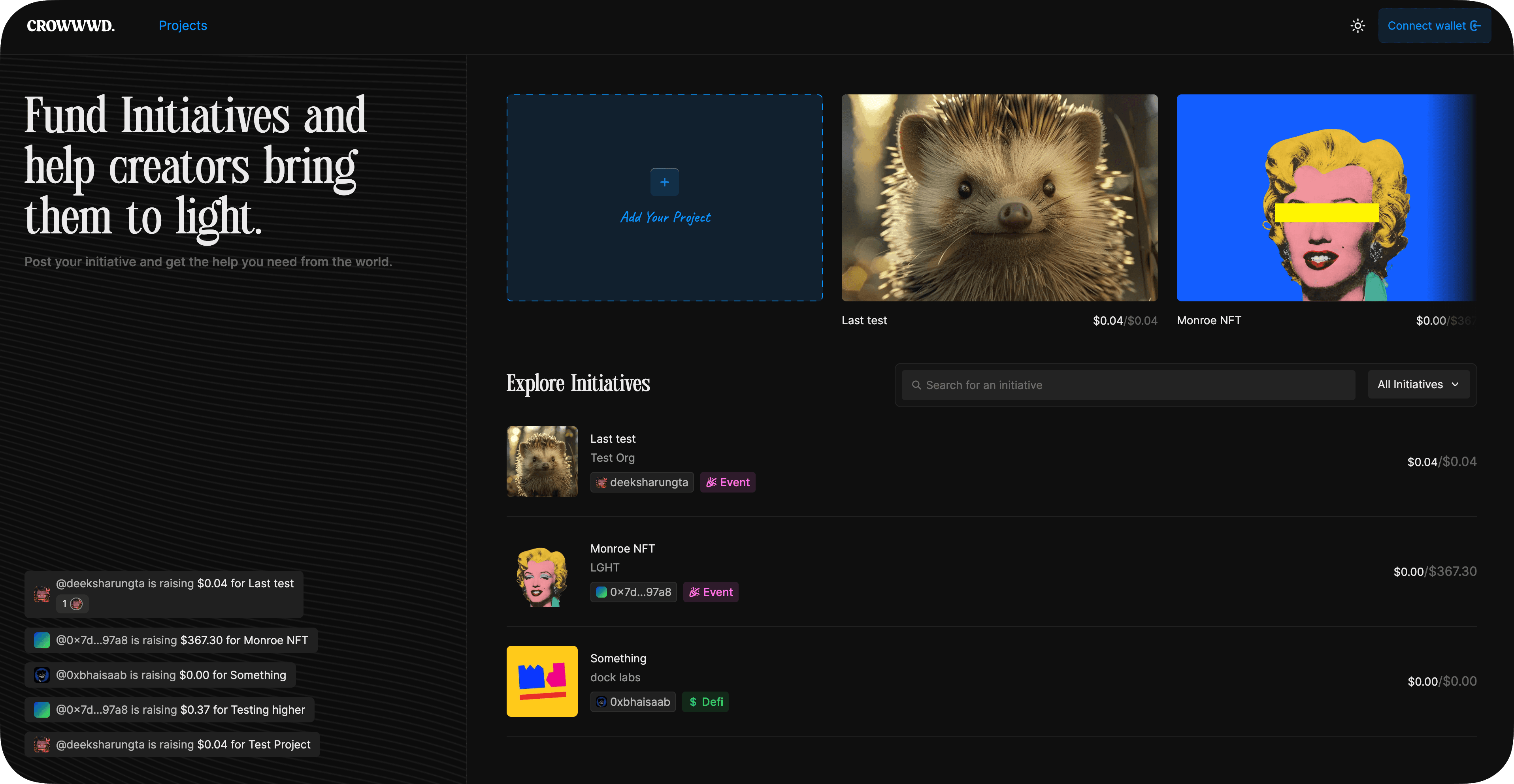Click the Defi tag on Something row
The height and width of the screenshot is (784, 1514).
tap(705, 702)
